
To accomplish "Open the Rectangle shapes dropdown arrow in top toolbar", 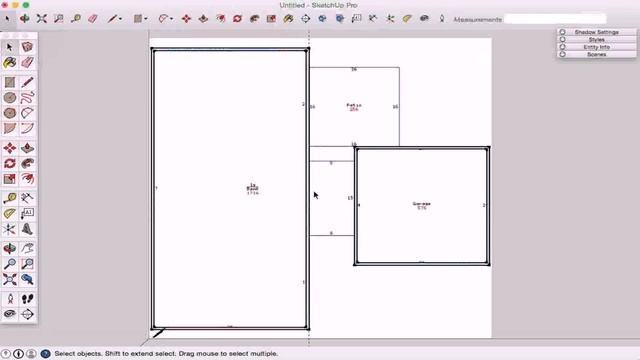I will coord(146,19).
